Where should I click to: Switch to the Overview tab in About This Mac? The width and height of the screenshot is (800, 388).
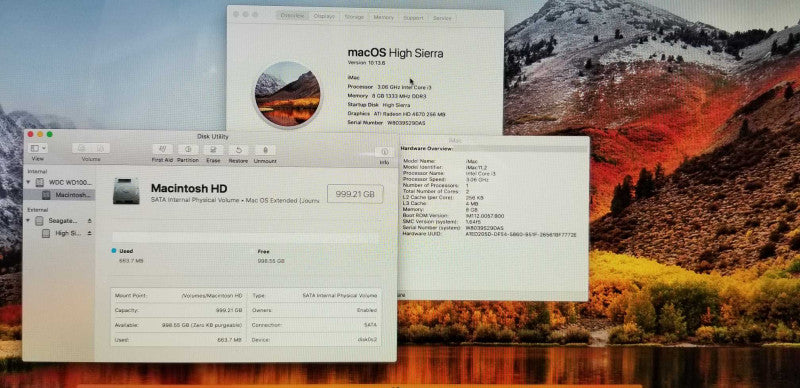pos(292,16)
